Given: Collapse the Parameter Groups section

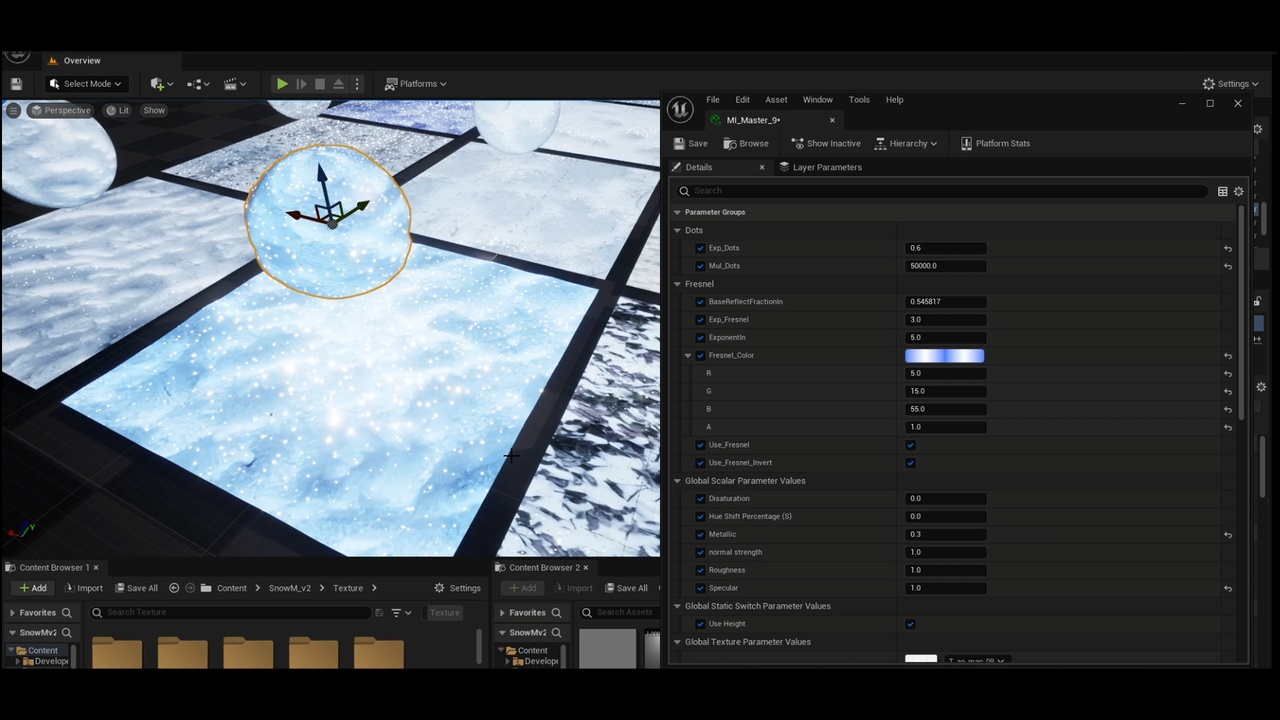Looking at the screenshot, I should pos(677,212).
